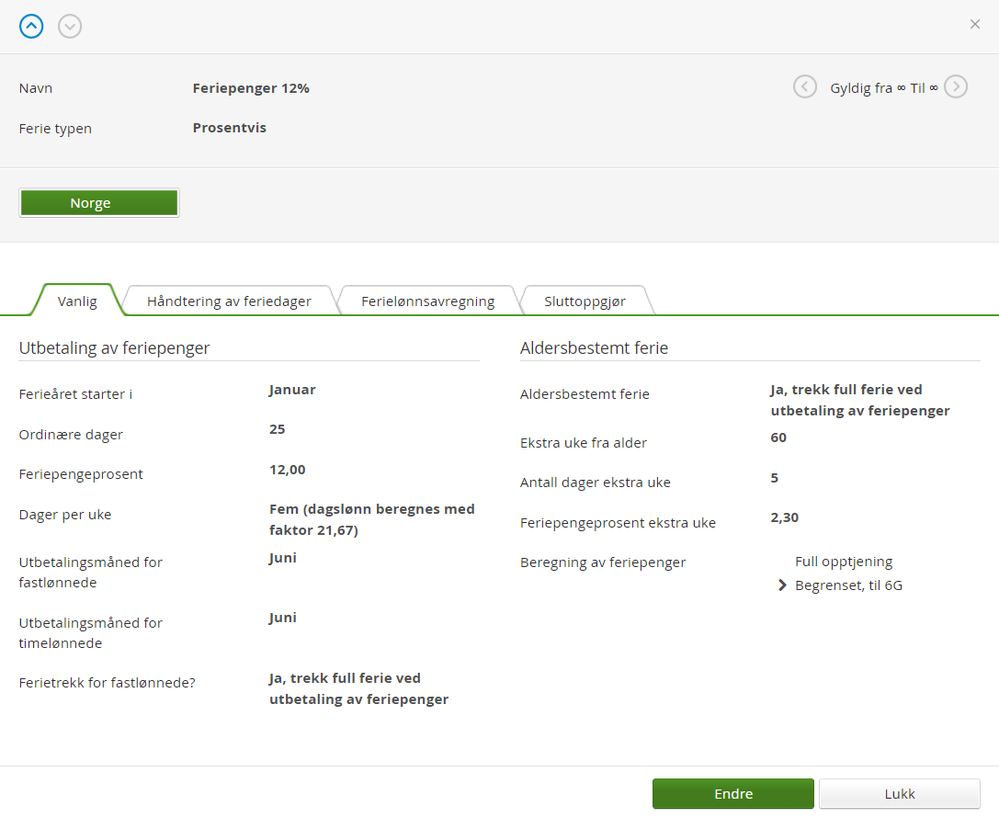Click the Gyldig fra ∞ Til ∞ text

click(884, 88)
